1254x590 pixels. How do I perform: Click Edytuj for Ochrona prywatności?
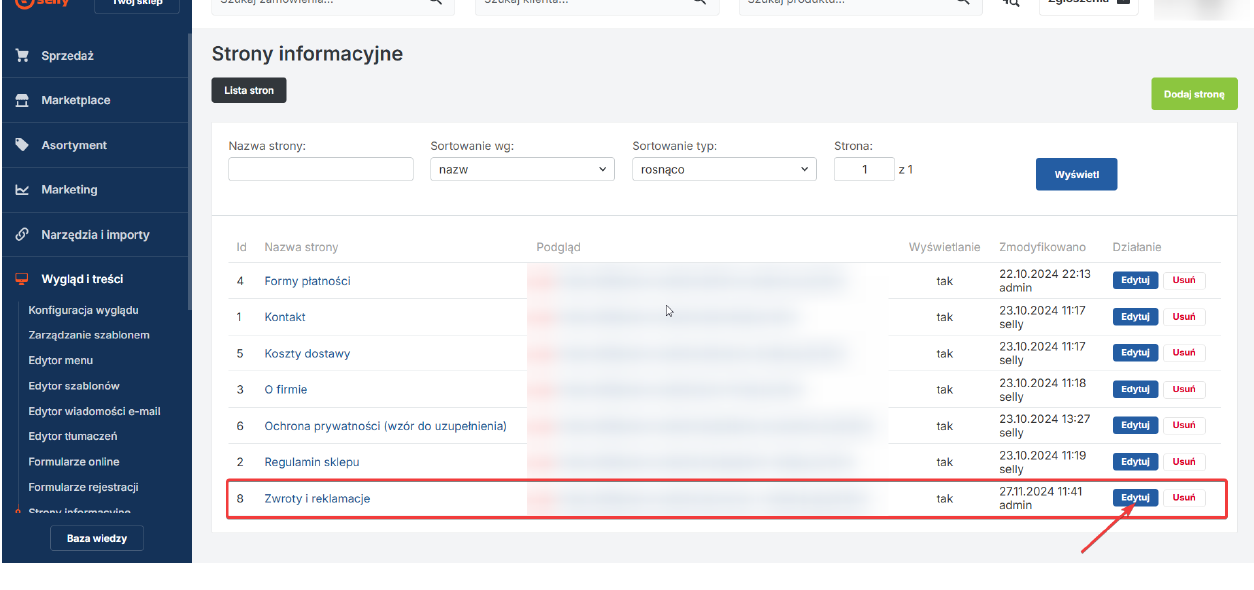pos(1135,425)
